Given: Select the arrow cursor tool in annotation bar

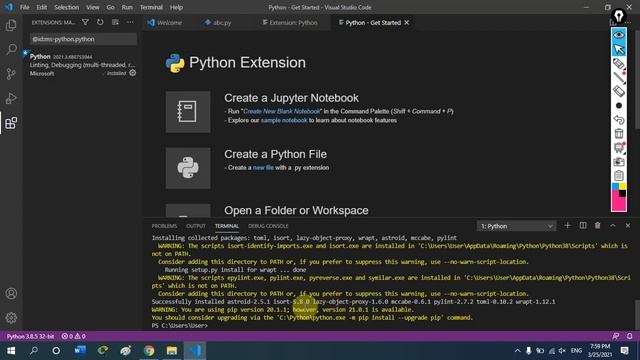Looking at the screenshot, I should [619, 49].
